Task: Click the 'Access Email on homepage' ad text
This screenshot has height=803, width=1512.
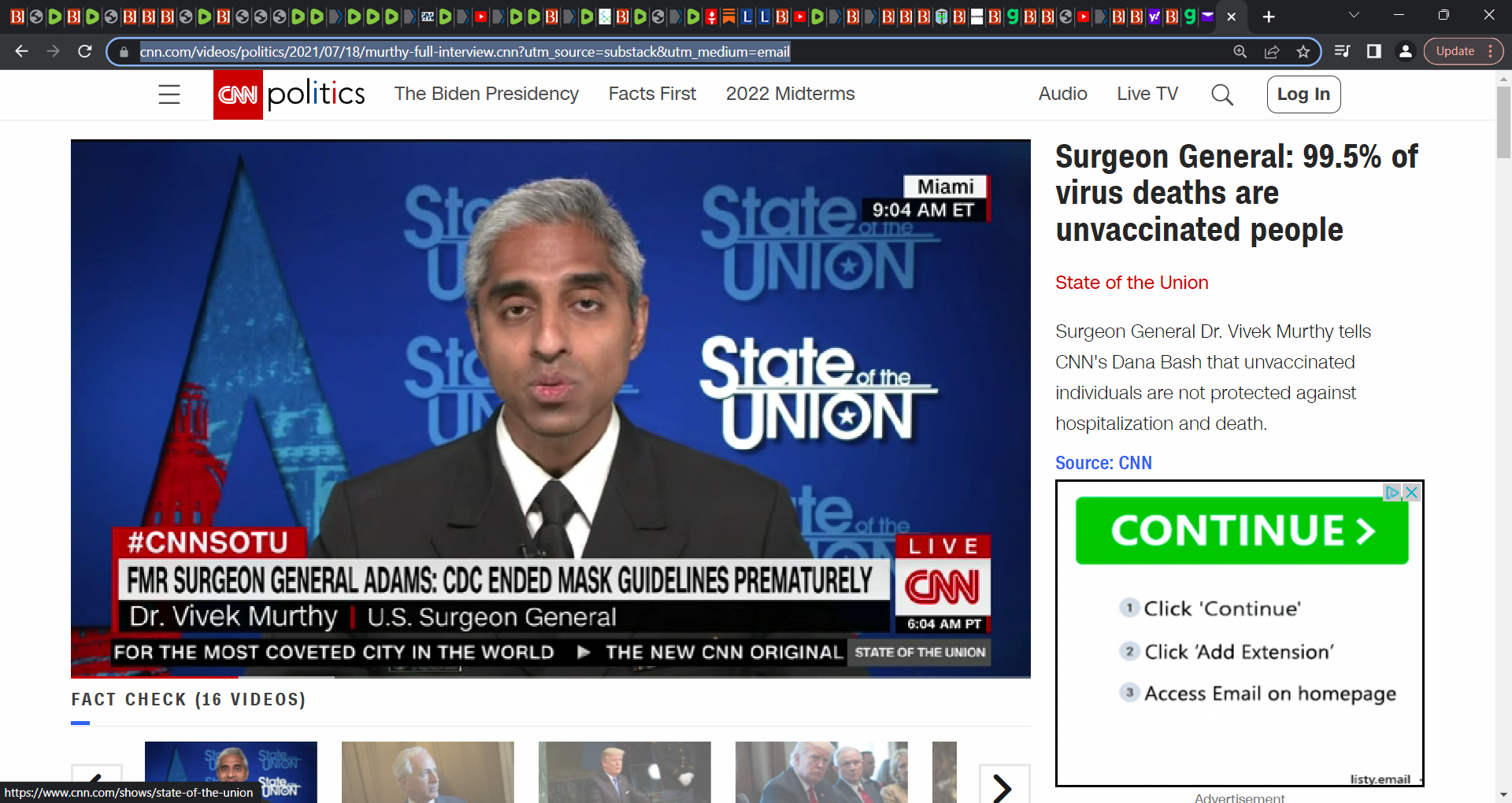Action: (x=1270, y=694)
